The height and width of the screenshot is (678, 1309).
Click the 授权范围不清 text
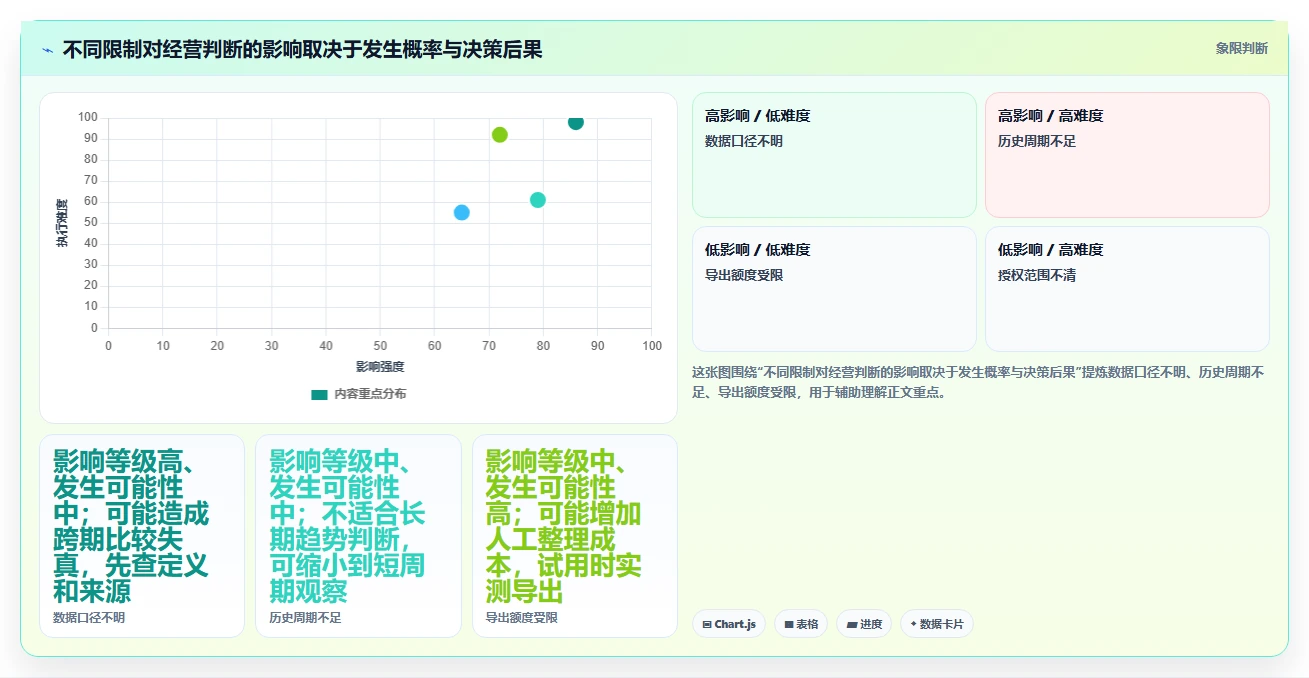1037,275
